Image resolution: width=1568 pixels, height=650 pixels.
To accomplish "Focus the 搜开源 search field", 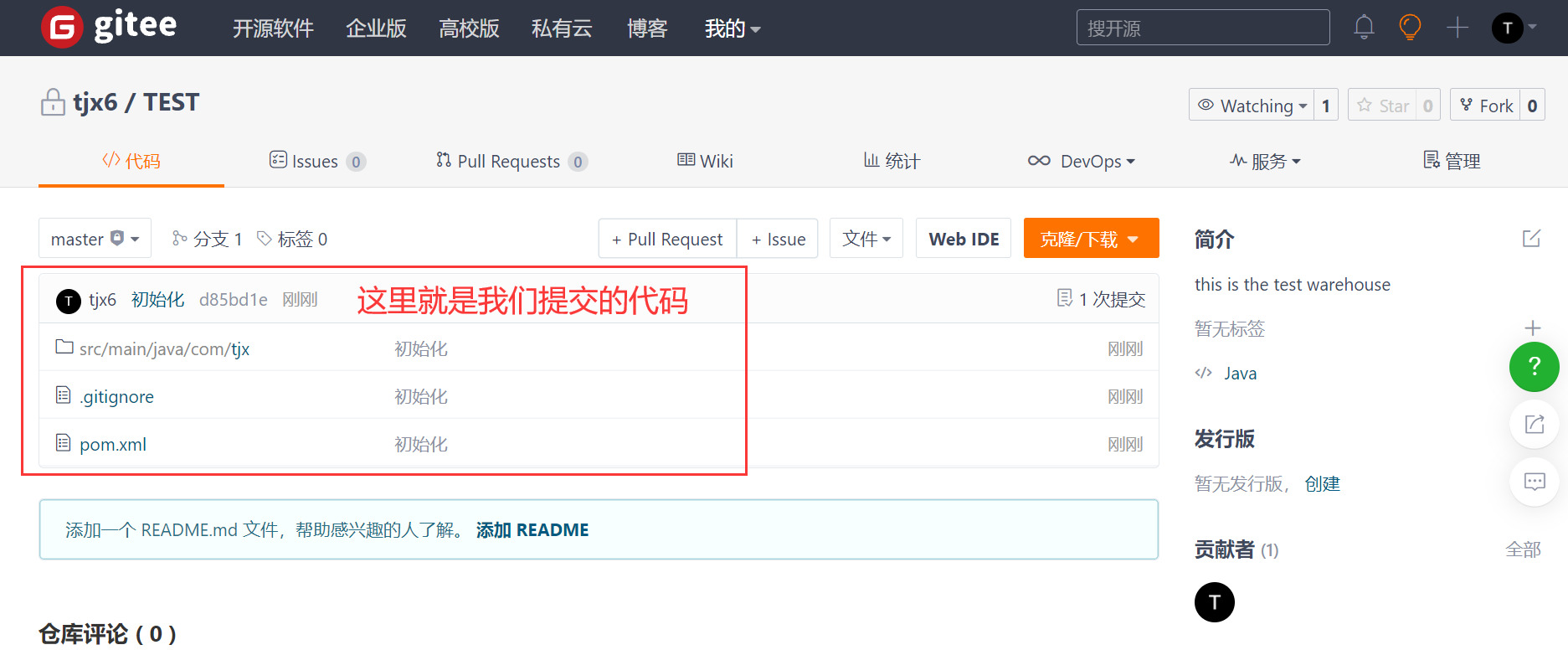I will click(x=1203, y=28).
